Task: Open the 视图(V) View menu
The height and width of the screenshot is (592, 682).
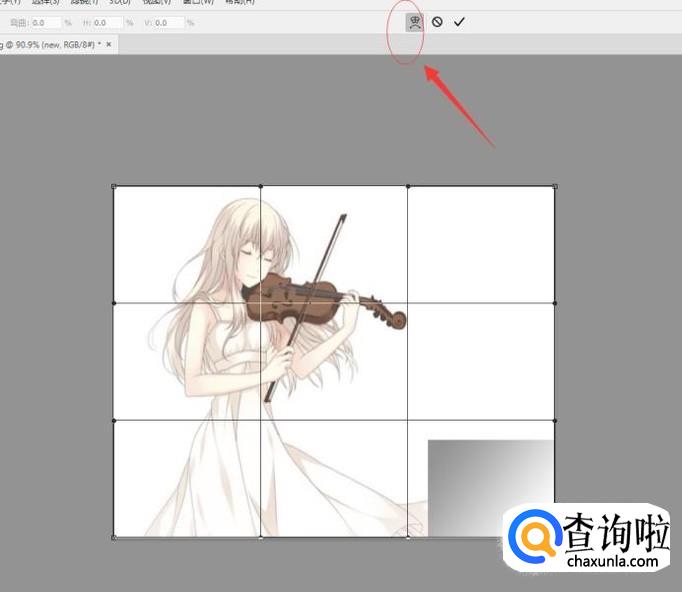Action: (x=157, y=2)
